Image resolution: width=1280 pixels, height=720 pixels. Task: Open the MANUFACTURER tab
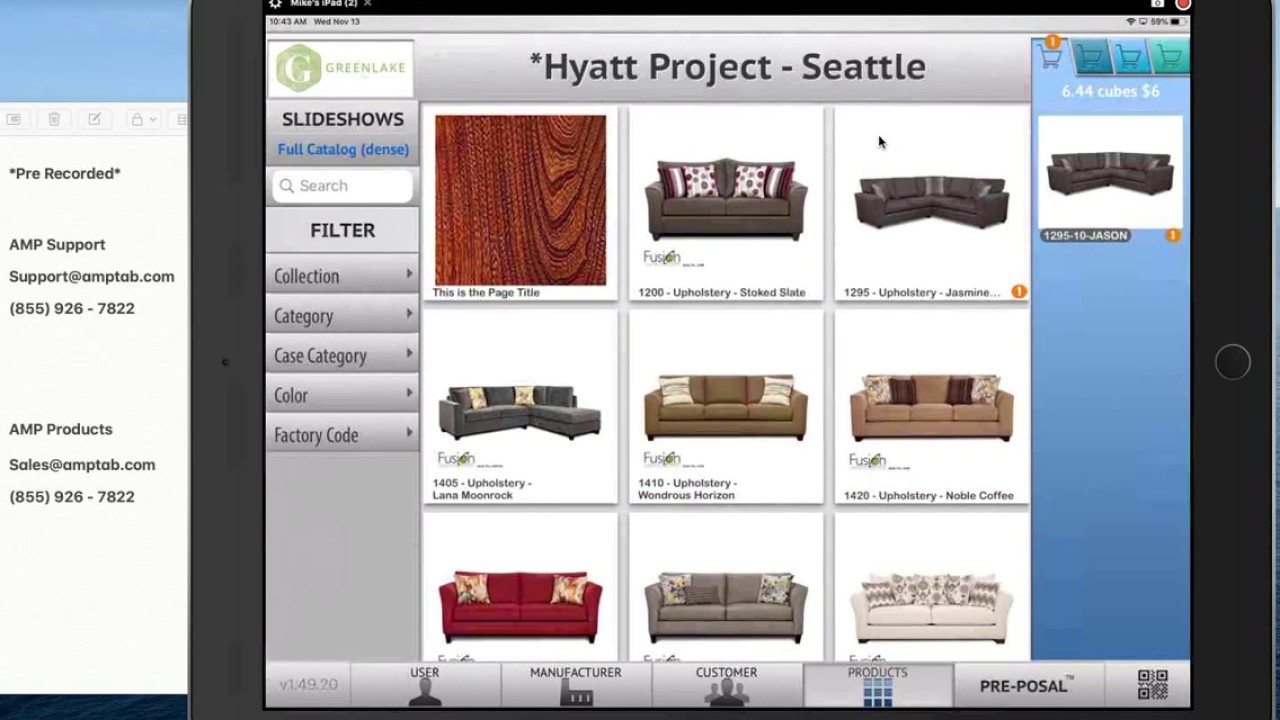[x=576, y=685]
